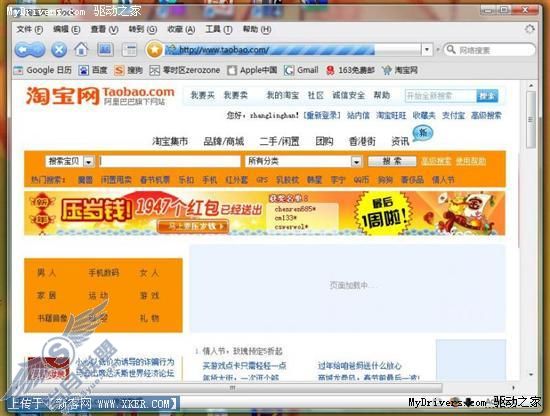This screenshot has width=550, height=416.
Task: Open 搜狗 bookmark
Action: pyautogui.click(x=128, y=70)
